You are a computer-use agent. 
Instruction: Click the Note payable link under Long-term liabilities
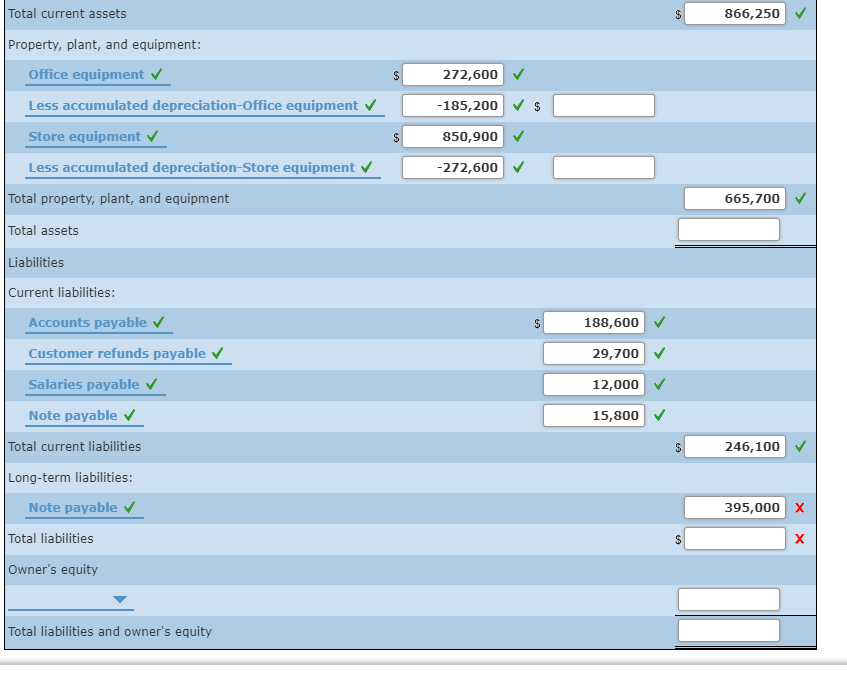(x=75, y=507)
